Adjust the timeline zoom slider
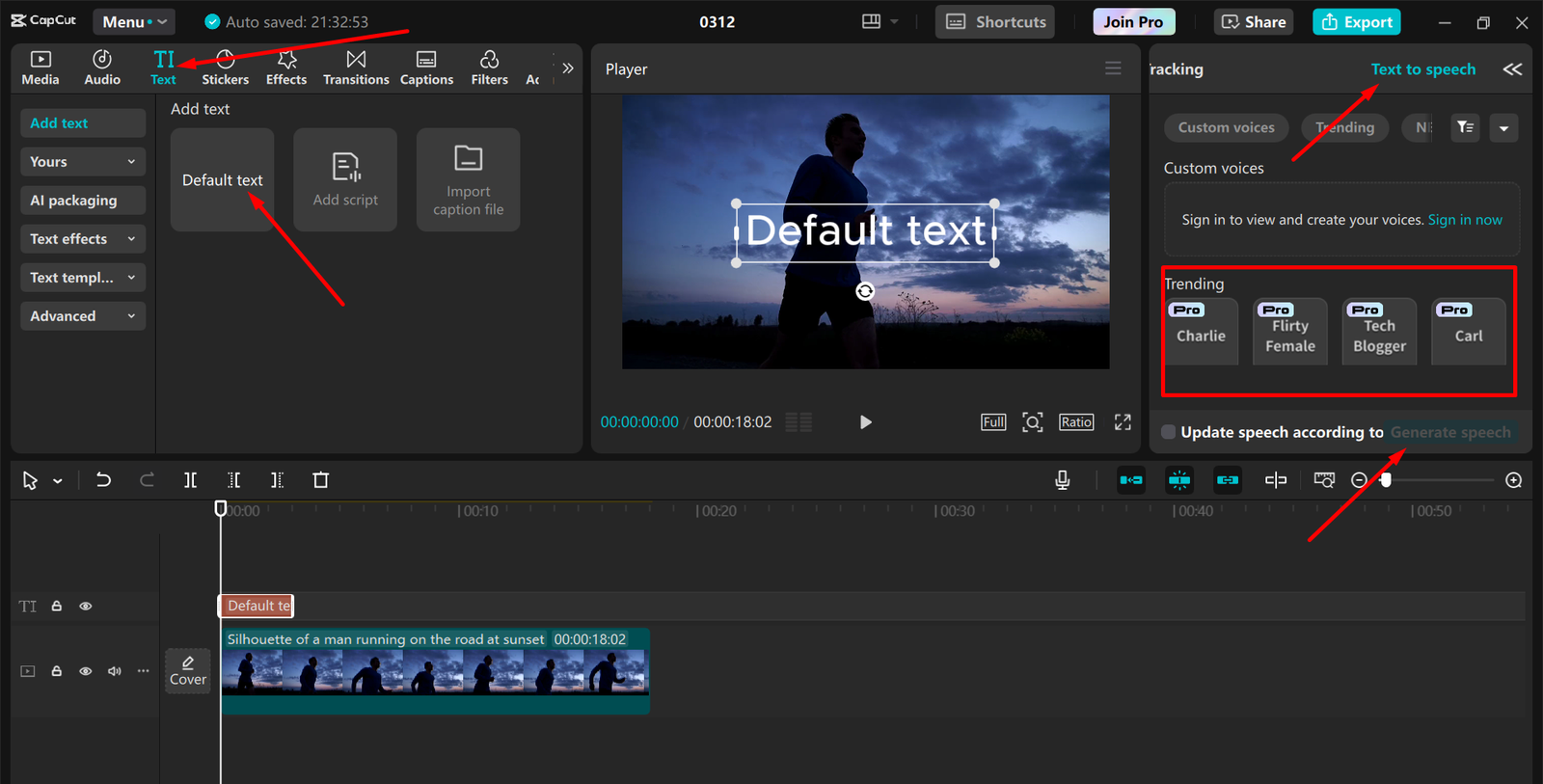 (x=1386, y=480)
